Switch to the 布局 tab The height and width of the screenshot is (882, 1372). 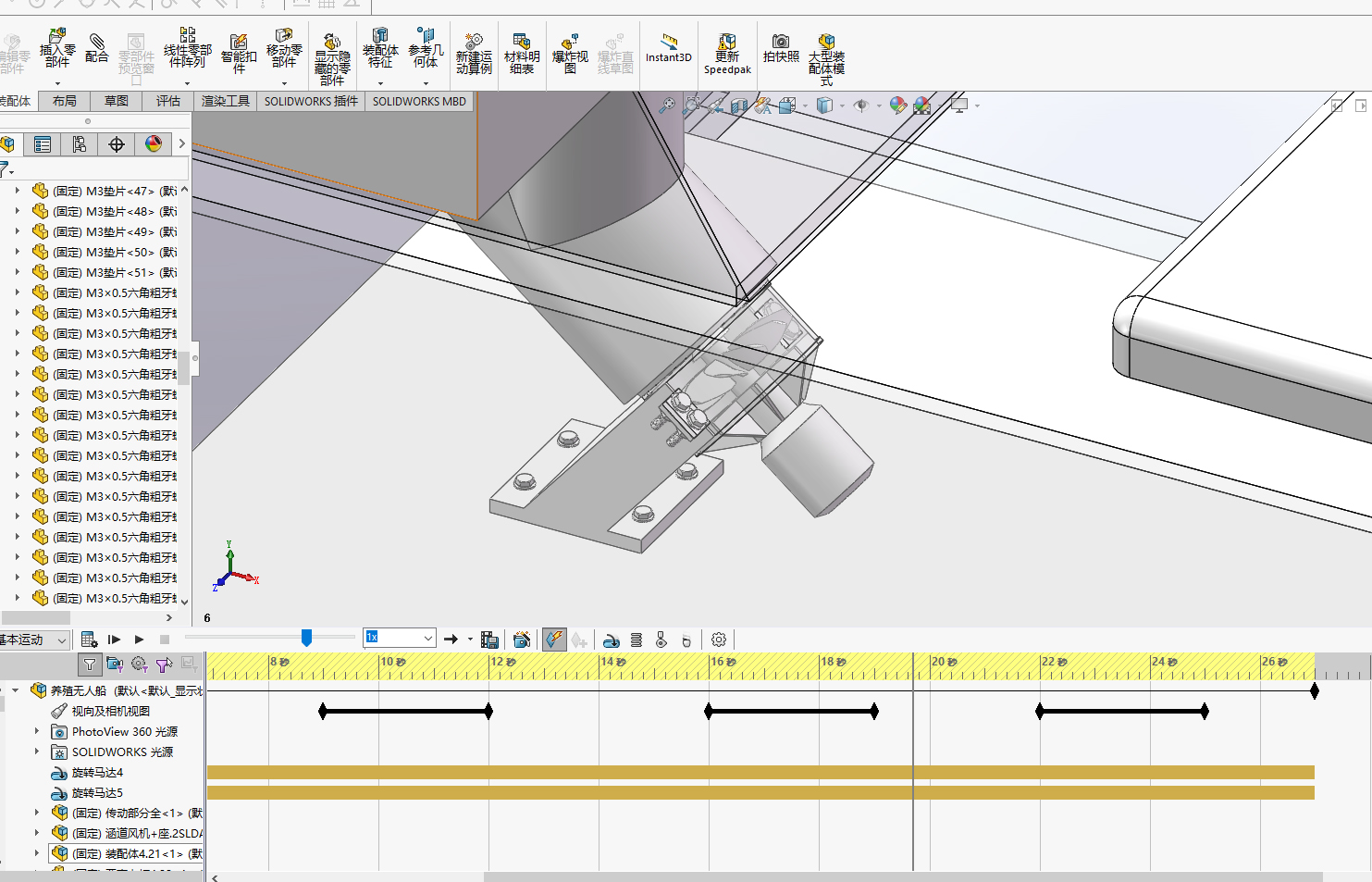65,101
